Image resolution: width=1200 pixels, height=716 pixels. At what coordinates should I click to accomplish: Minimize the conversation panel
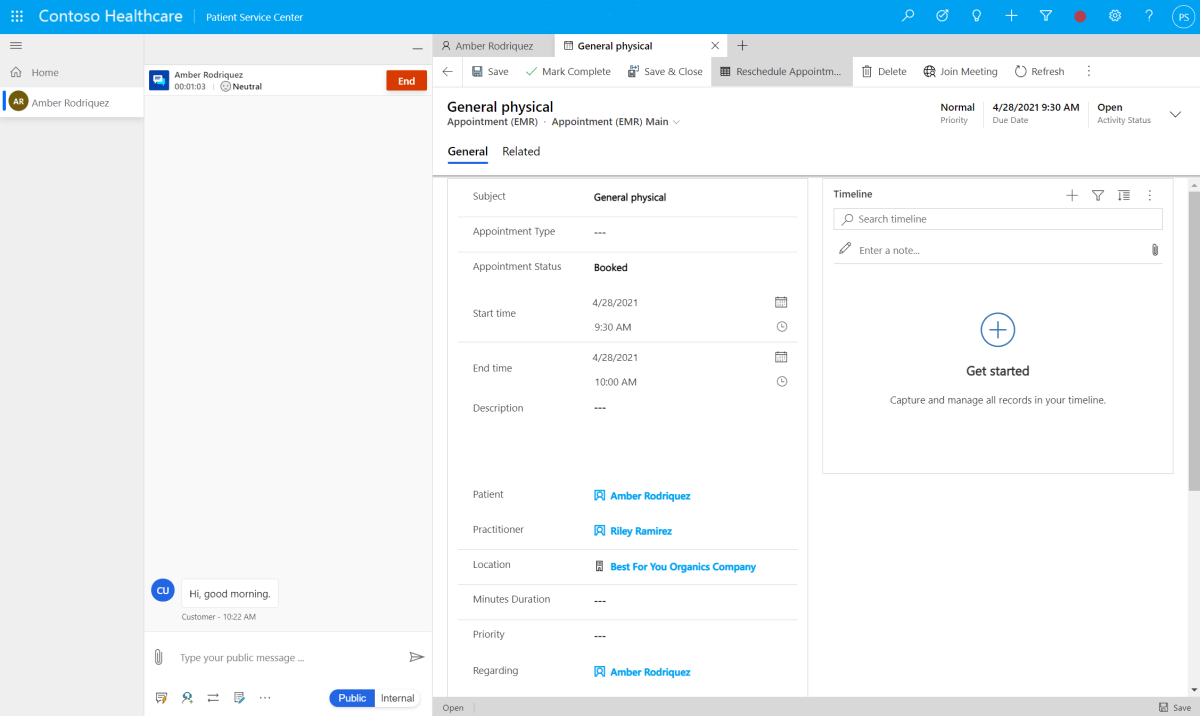[x=417, y=49]
